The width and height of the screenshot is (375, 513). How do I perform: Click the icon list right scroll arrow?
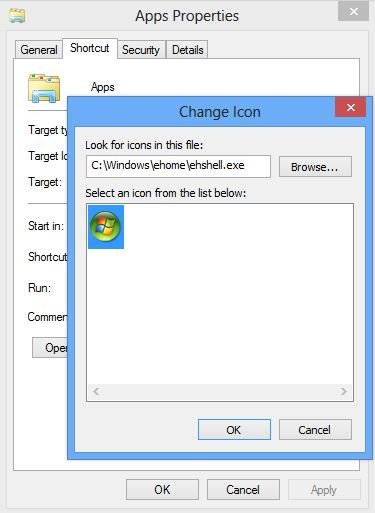pyautogui.click(x=343, y=391)
